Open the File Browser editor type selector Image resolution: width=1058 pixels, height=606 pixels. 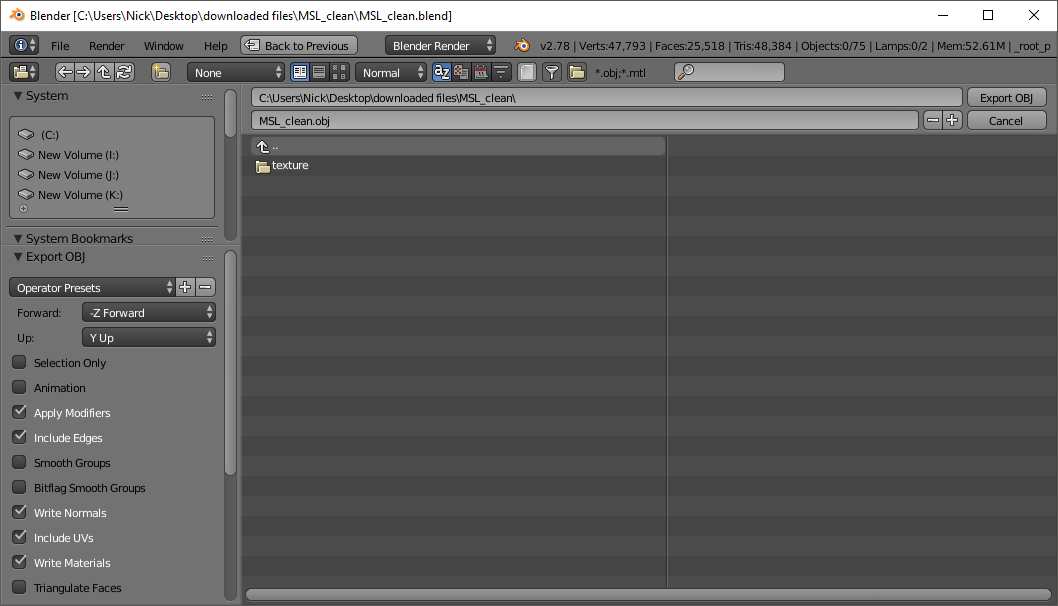point(24,72)
